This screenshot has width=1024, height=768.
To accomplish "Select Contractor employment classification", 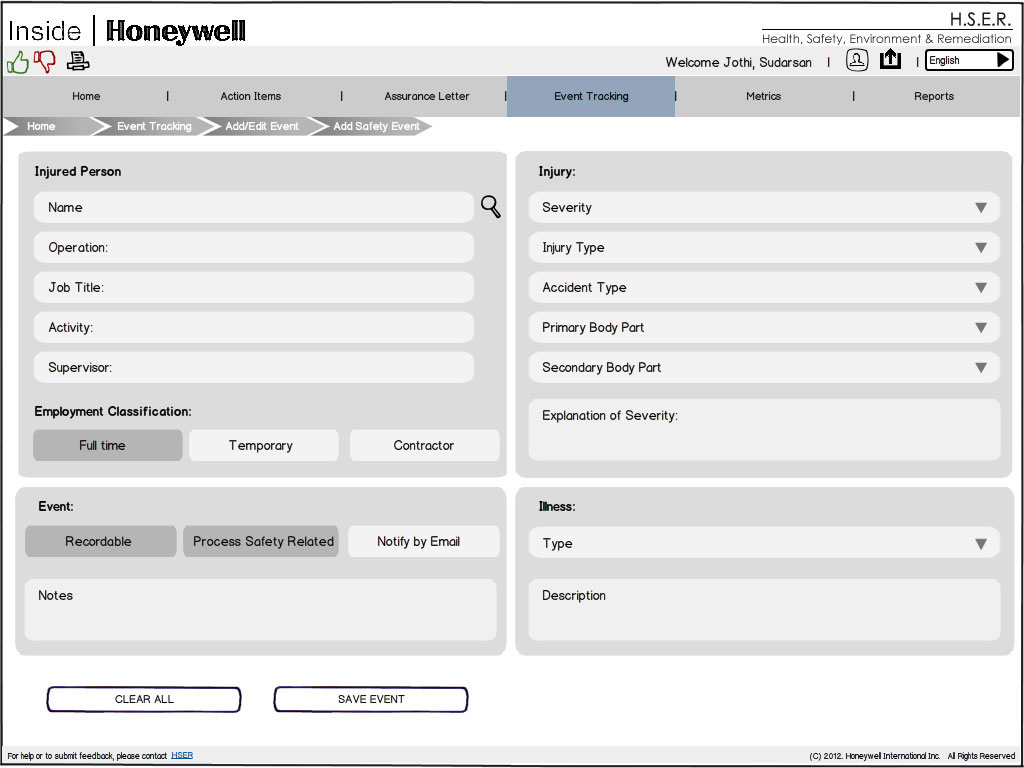I will pos(424,446).
